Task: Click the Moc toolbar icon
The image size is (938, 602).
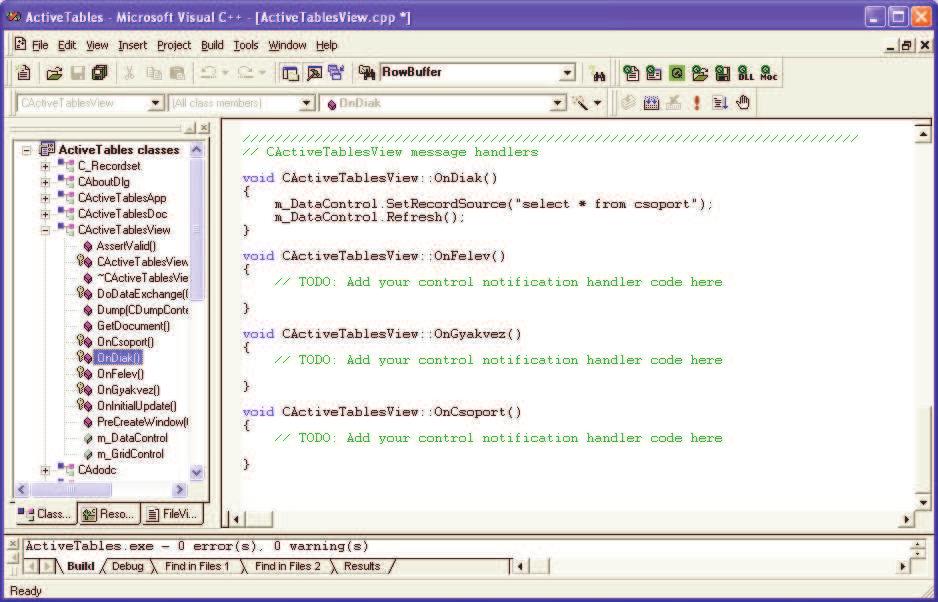Action: (x=769, y=73)
